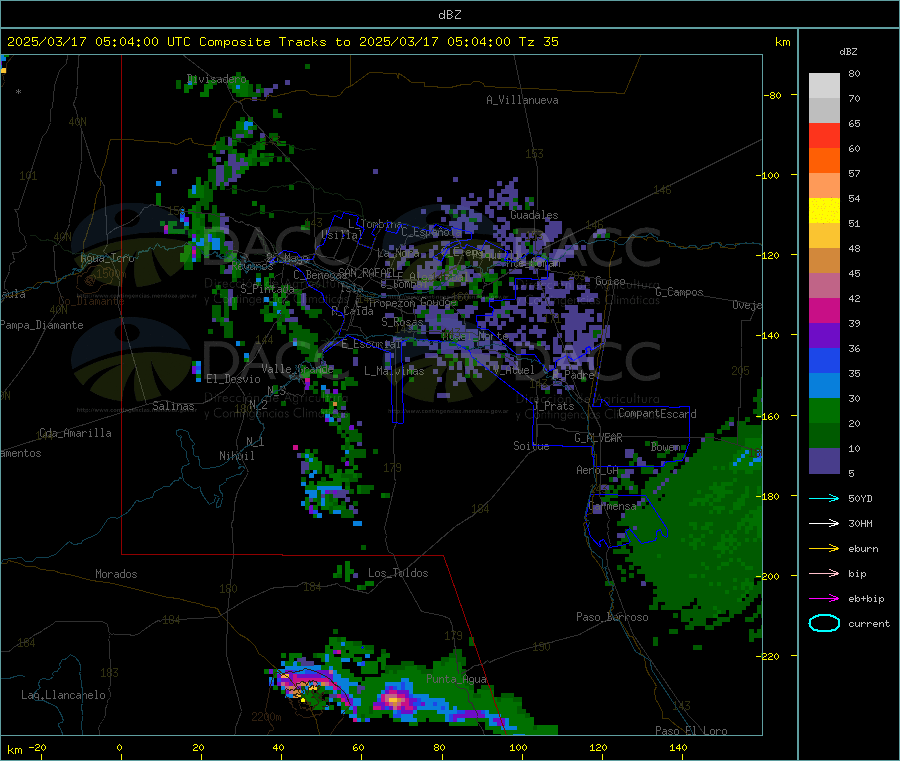Click the 'Goico' map label
The height and width of the screenshot is (761, 900).
[610, 281]
